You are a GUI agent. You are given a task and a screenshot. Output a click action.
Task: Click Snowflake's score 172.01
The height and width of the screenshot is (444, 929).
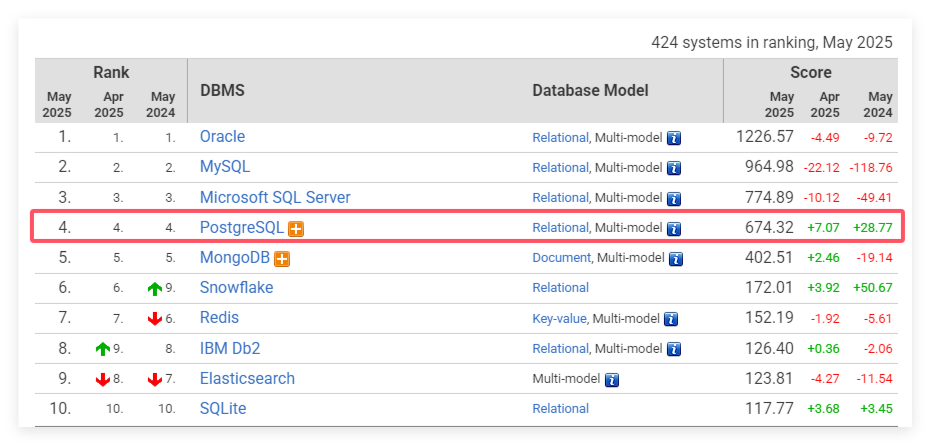[x=769, y=288]
